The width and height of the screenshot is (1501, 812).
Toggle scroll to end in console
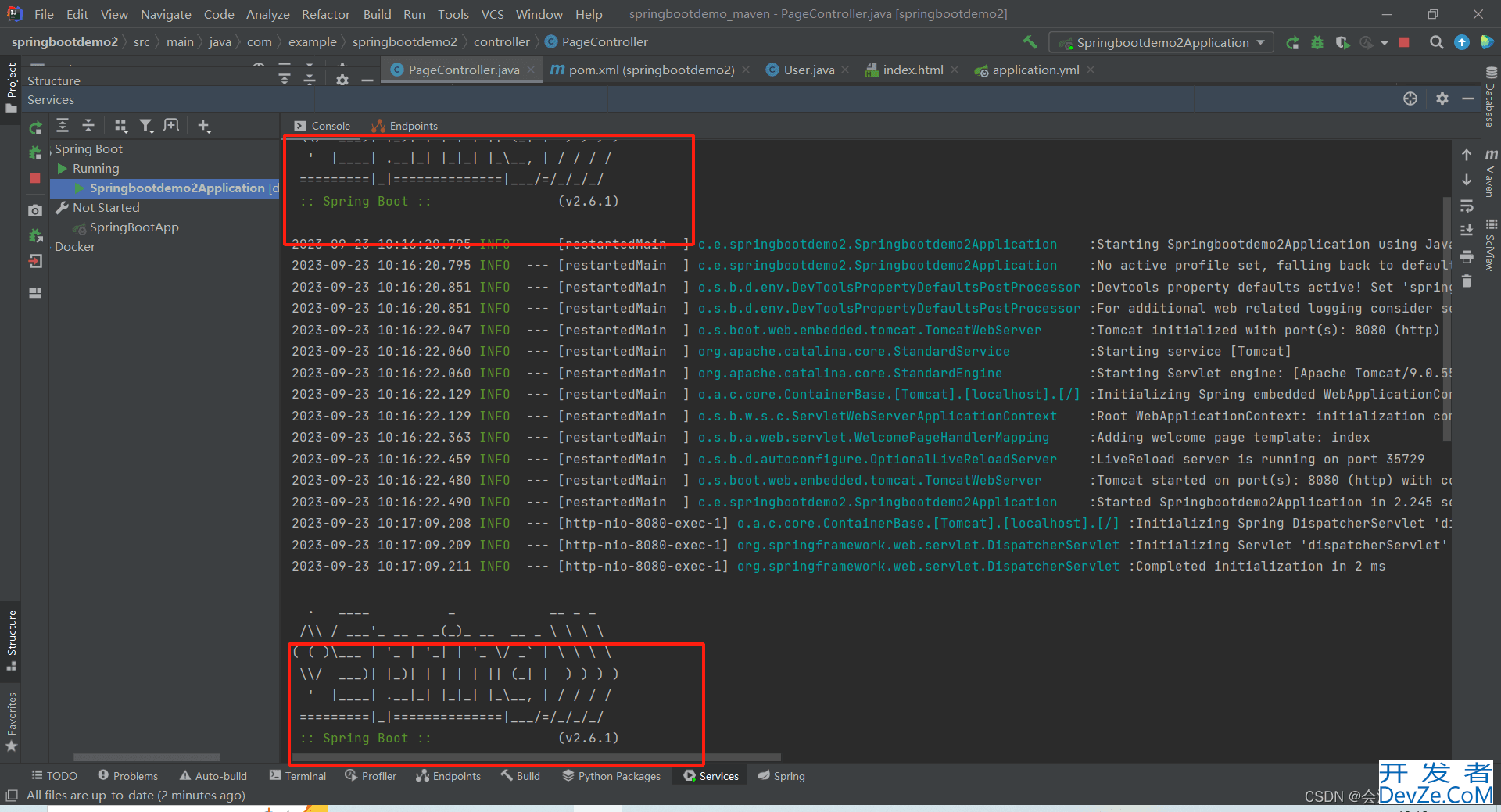pyautogui.click(x=1467, y=231)
